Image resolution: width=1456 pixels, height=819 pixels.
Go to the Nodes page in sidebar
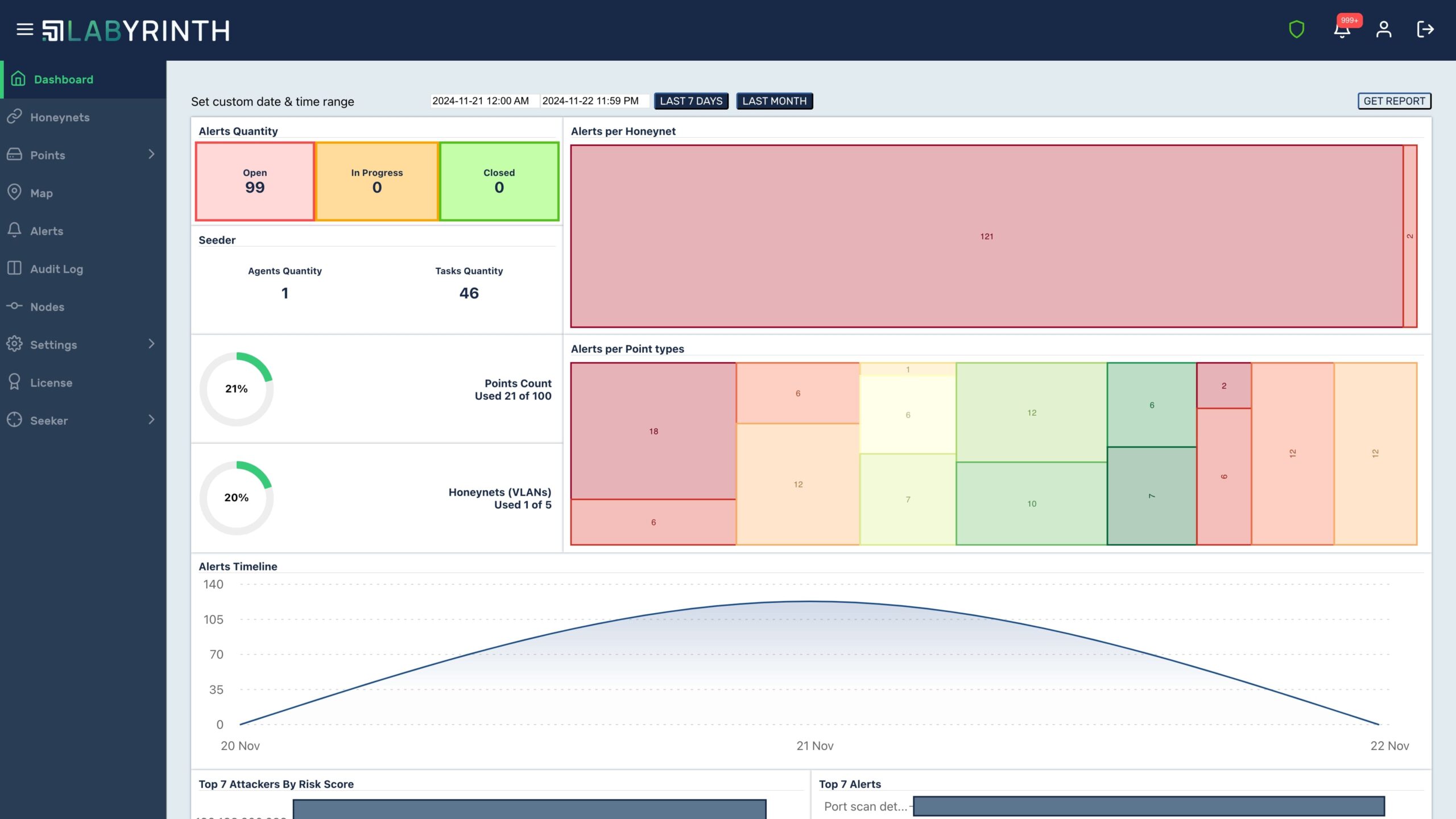[x=47, y=307]
